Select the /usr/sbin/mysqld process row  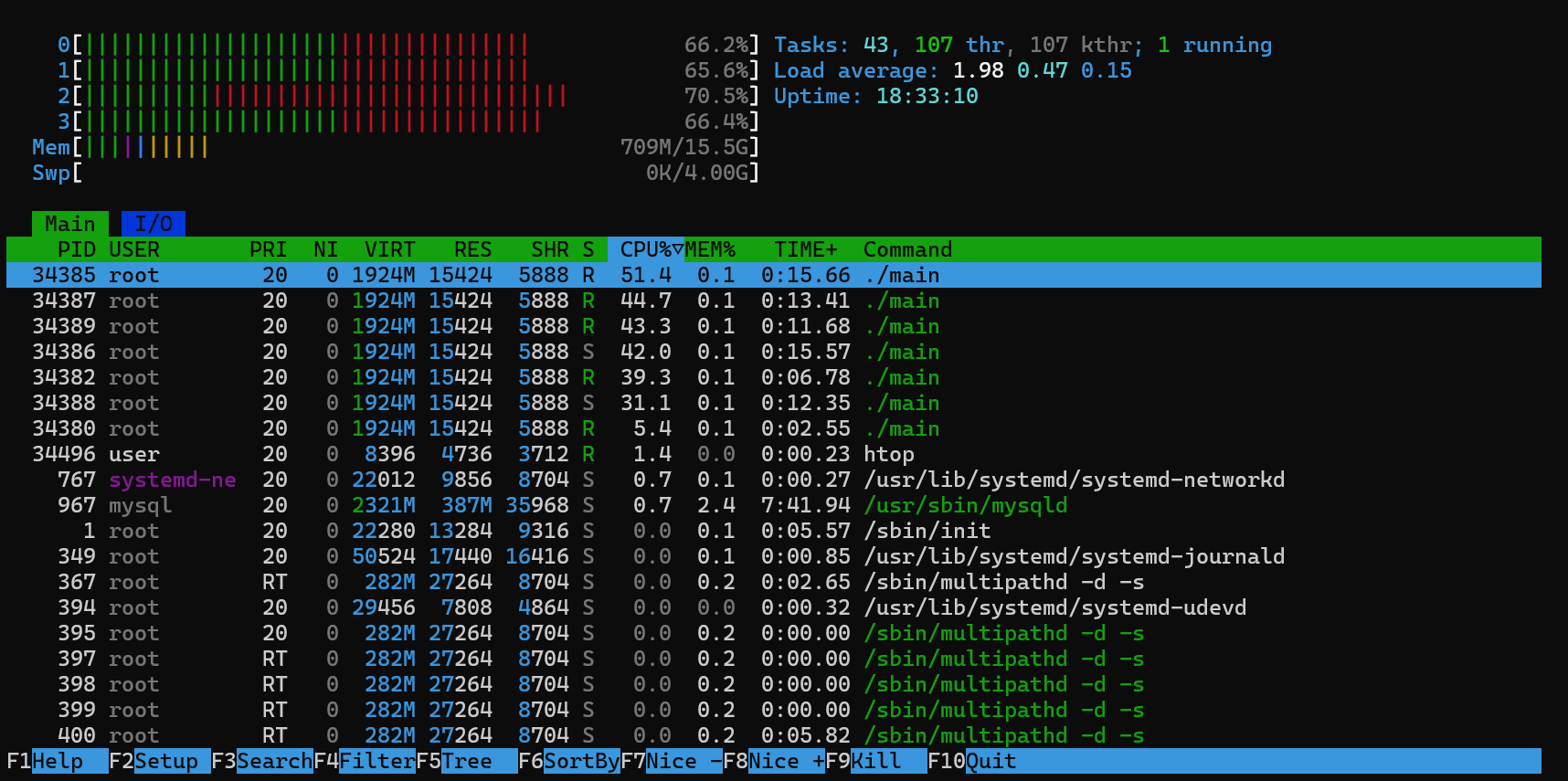coord(774,505)
